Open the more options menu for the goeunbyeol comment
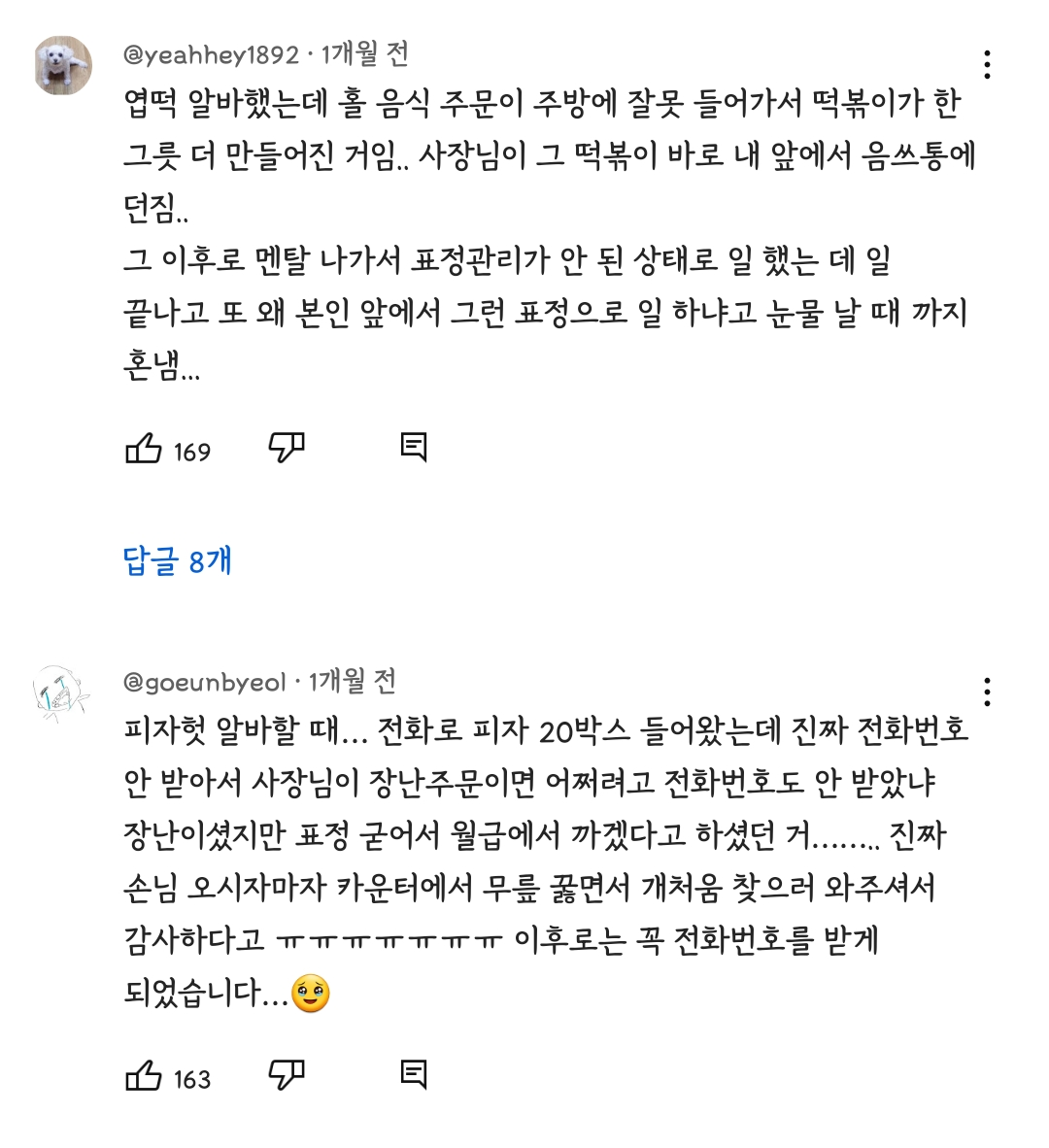This screenshot has width=1049, height=1148. 987,692
